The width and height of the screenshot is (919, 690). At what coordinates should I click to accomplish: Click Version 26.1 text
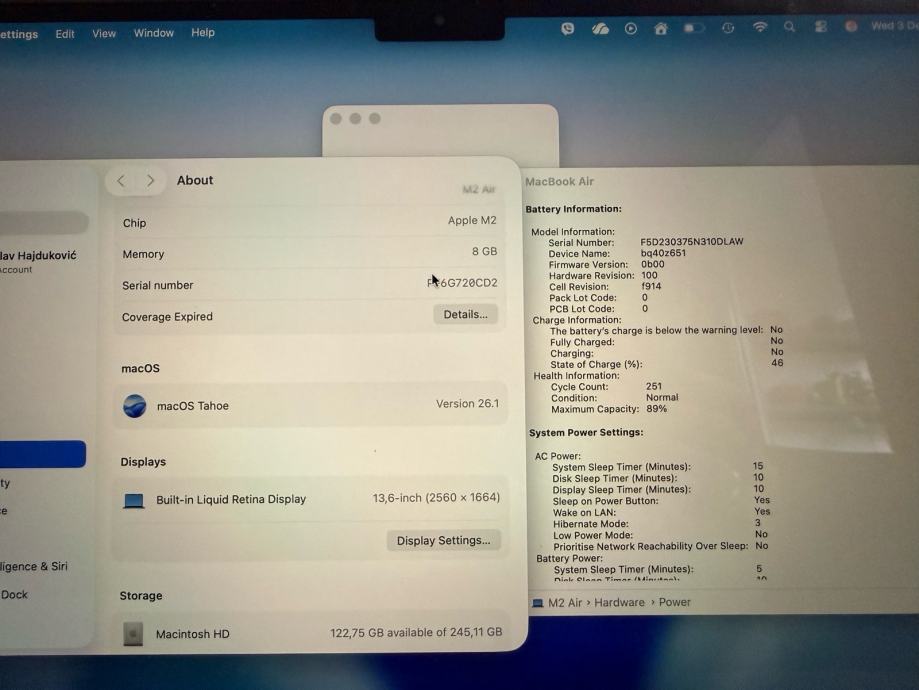pos(467,404)
